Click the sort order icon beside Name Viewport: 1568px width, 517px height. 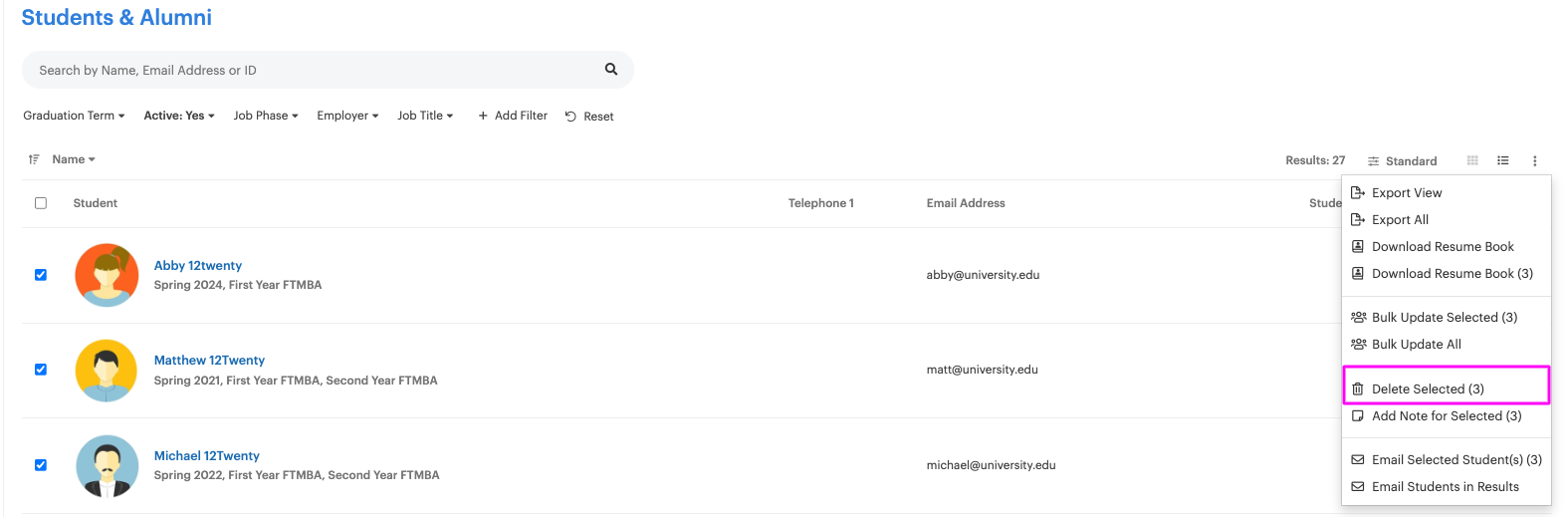tap(34, 159)
